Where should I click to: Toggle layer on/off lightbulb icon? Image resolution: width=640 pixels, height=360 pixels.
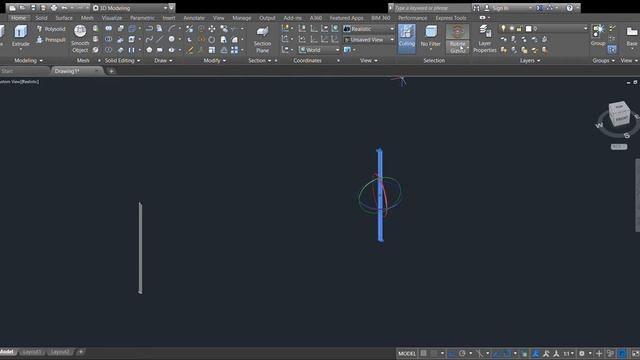(503, 28)
